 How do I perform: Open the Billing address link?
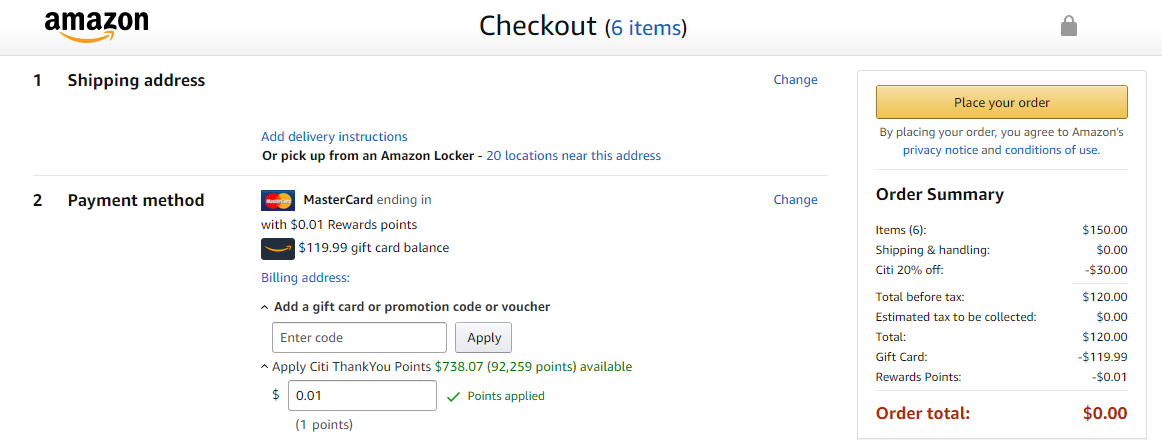305,278
